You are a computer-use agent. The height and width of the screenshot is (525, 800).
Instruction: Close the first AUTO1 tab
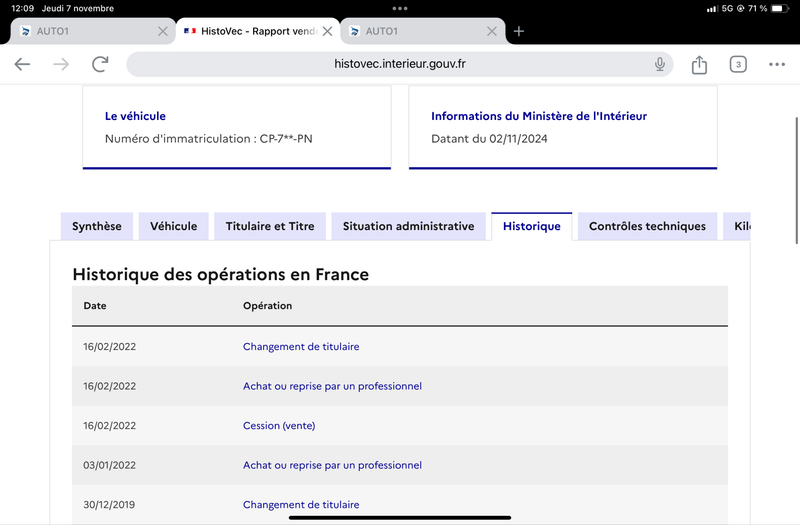coord(163,31)
